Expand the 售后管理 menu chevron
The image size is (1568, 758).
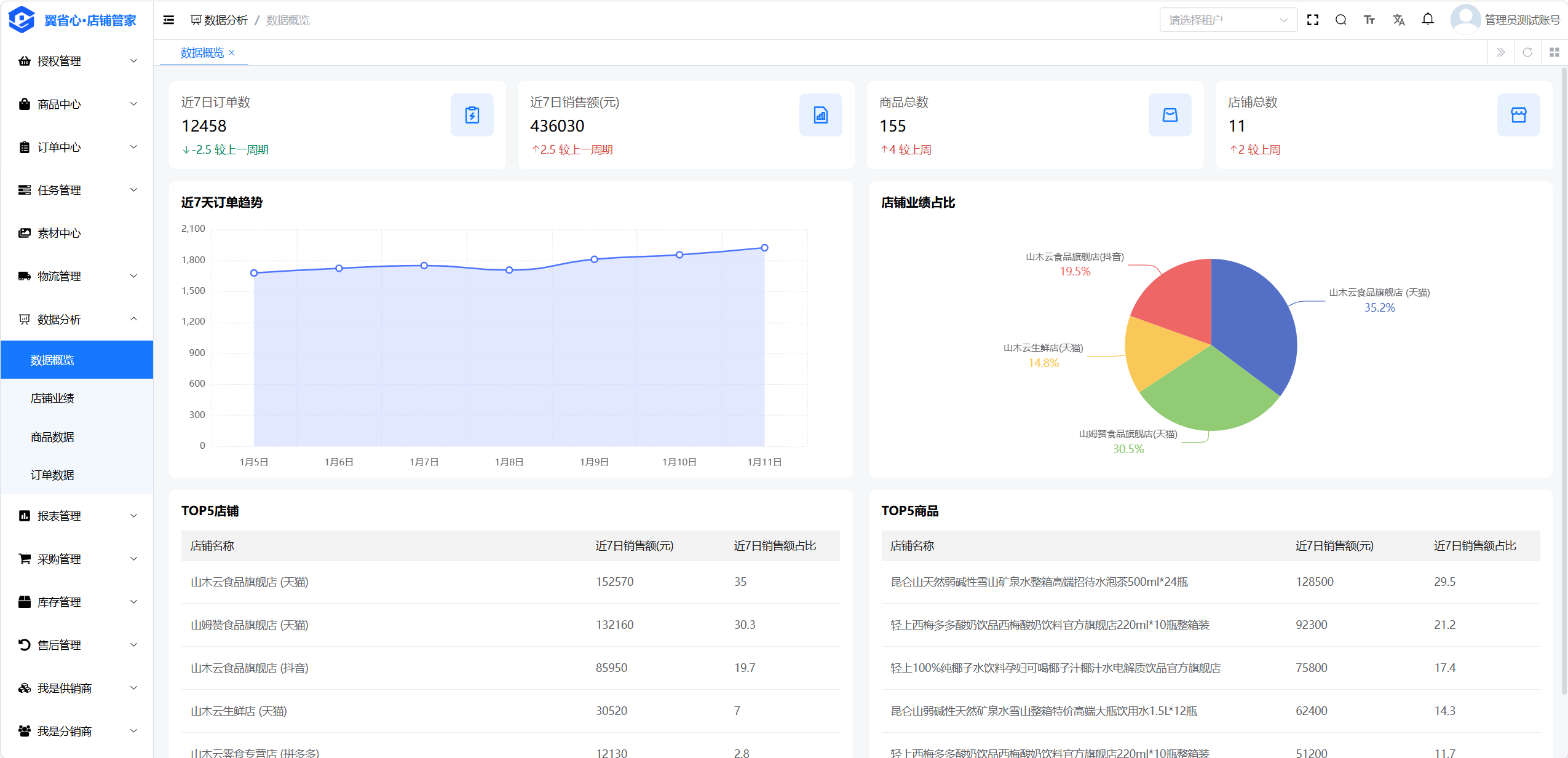(134, 645)
